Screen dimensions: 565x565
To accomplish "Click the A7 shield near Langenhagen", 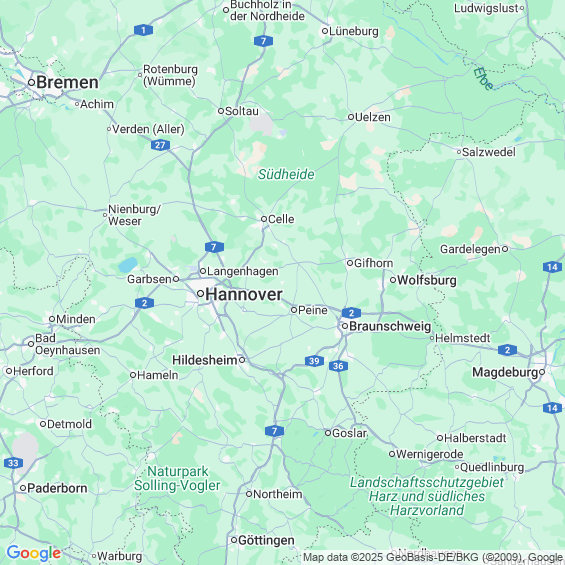I will coord(214,247).
